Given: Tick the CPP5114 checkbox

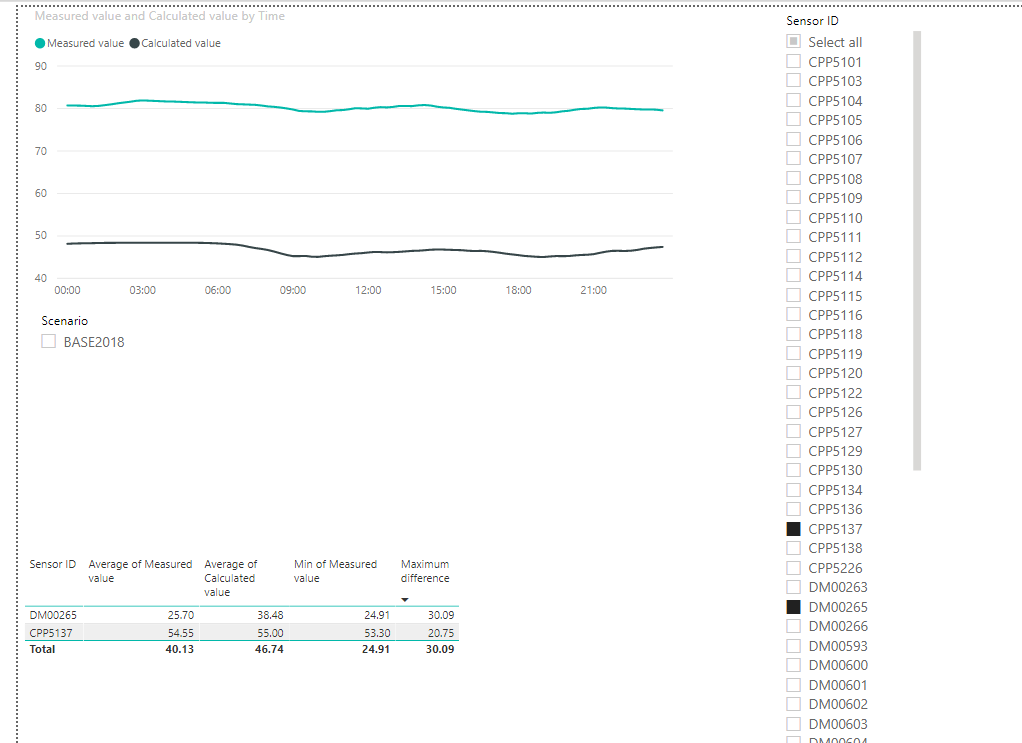Looking at the screenshot, I should point(793,275).
